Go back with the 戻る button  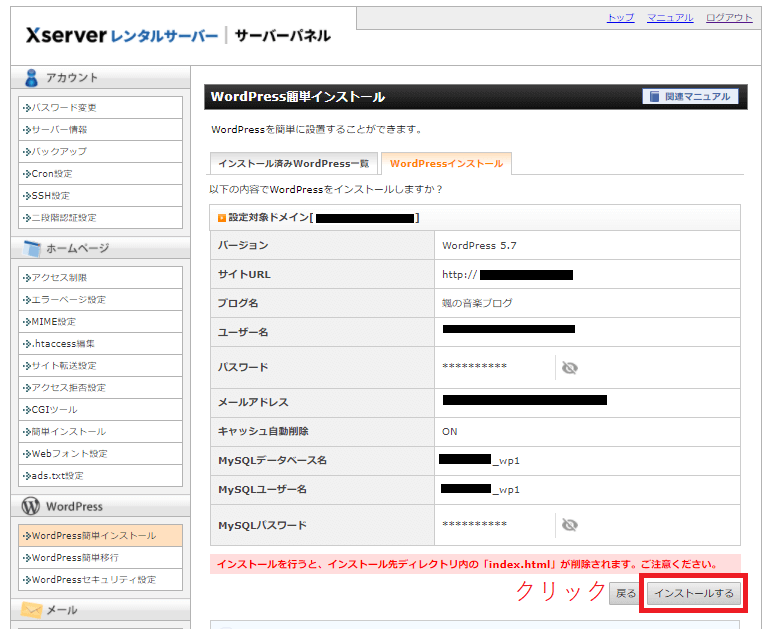(625, 594)
